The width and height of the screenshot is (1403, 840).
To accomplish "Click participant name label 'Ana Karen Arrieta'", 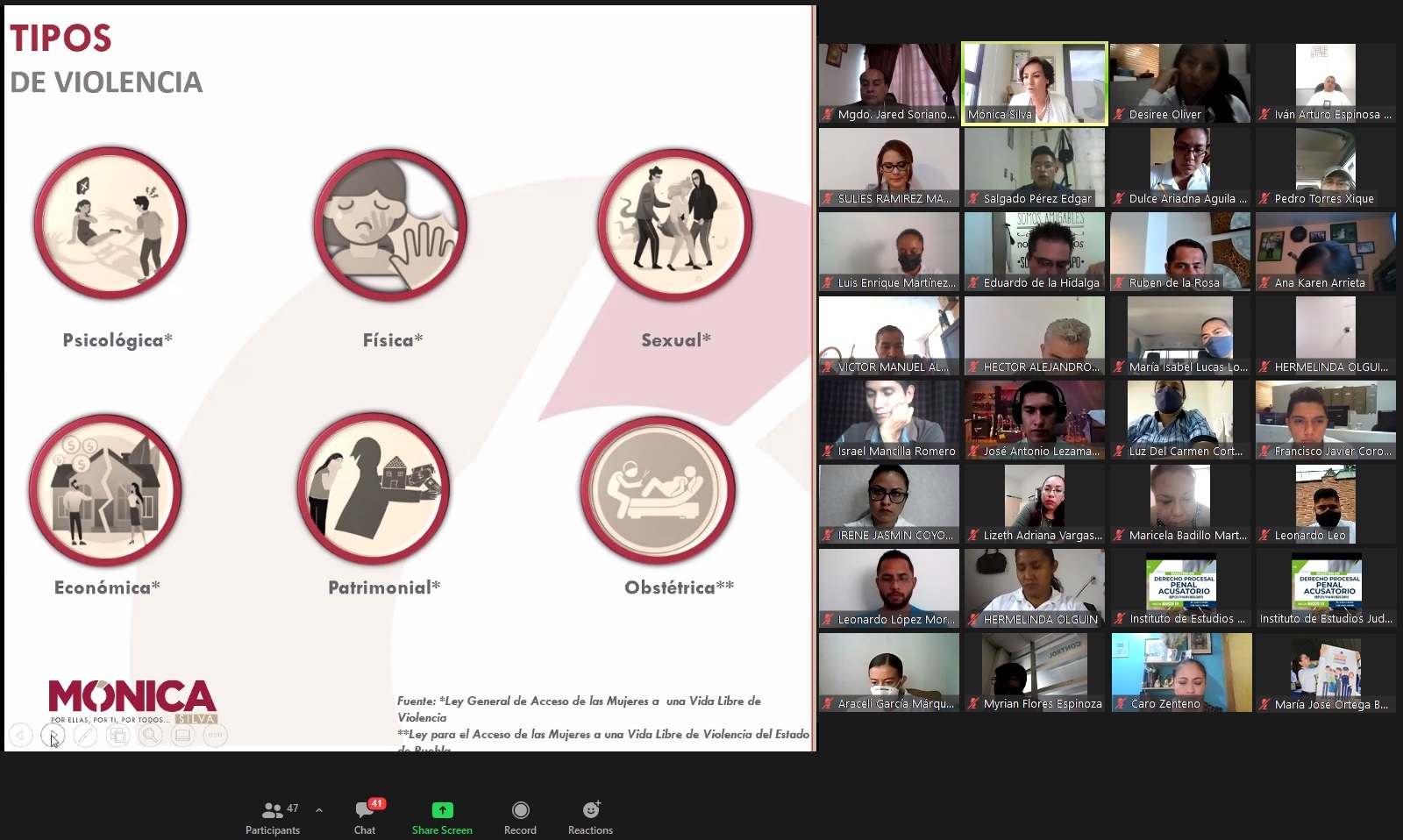I will click(x=1320, y=282).
